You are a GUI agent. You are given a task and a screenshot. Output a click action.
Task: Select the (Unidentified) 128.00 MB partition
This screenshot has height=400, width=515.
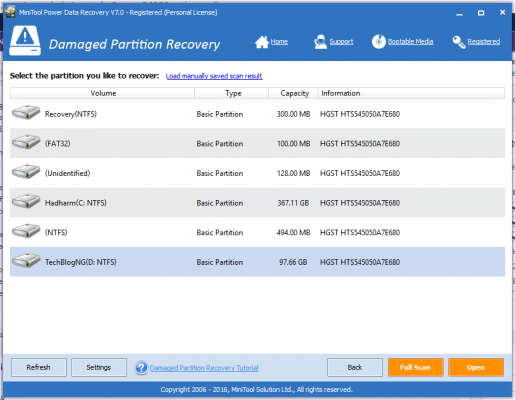point(257,173)
